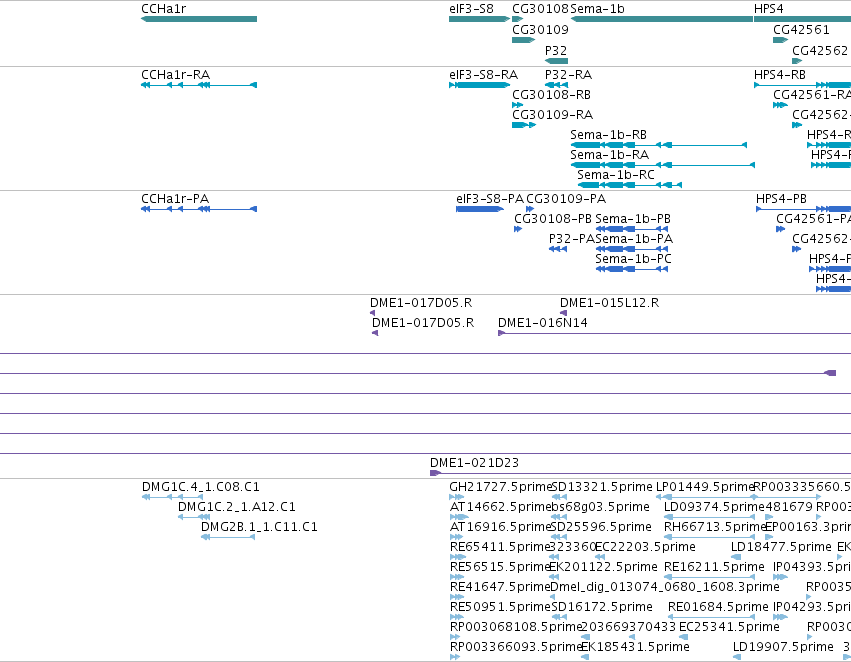The image size is (851, 662).
Task: Click the CCHa1r-RA transcript exon glyph
Action: coord(199,85)
